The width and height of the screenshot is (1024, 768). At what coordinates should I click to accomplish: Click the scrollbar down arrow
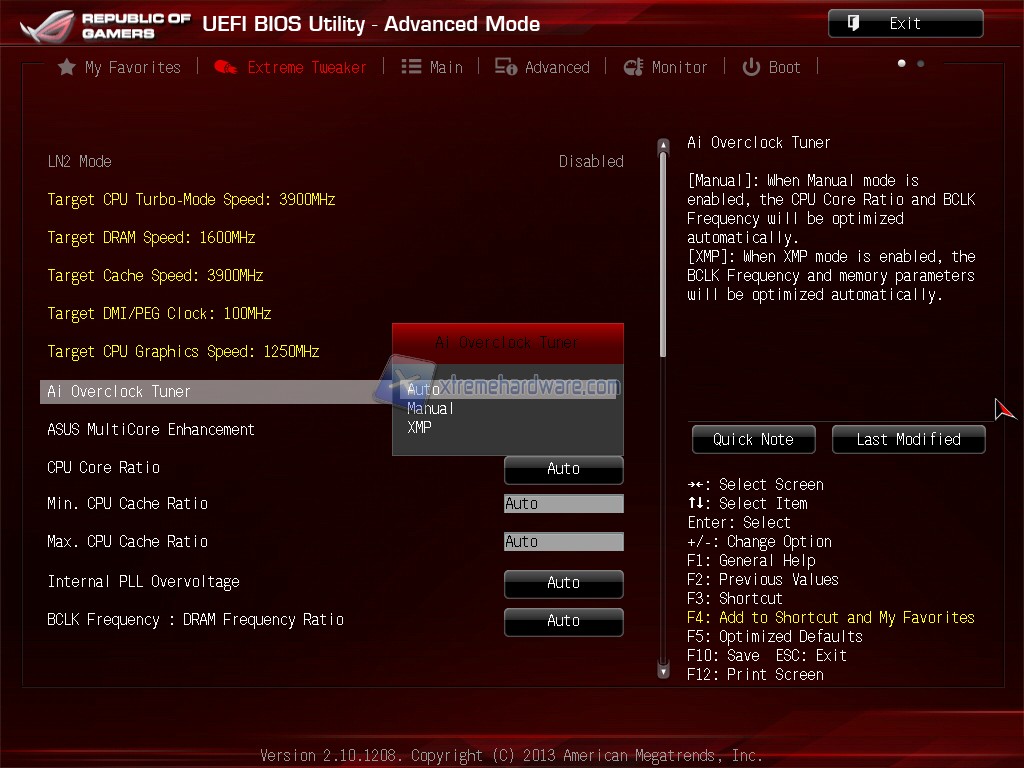[662, 672]
